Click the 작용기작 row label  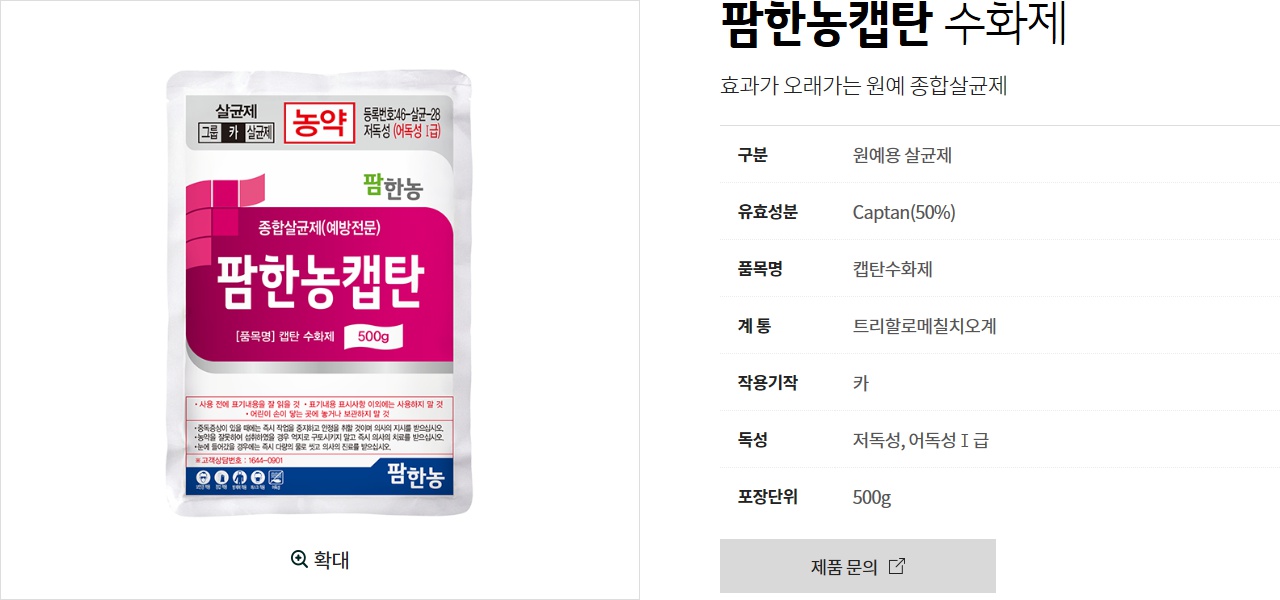(x=768, y=383)
